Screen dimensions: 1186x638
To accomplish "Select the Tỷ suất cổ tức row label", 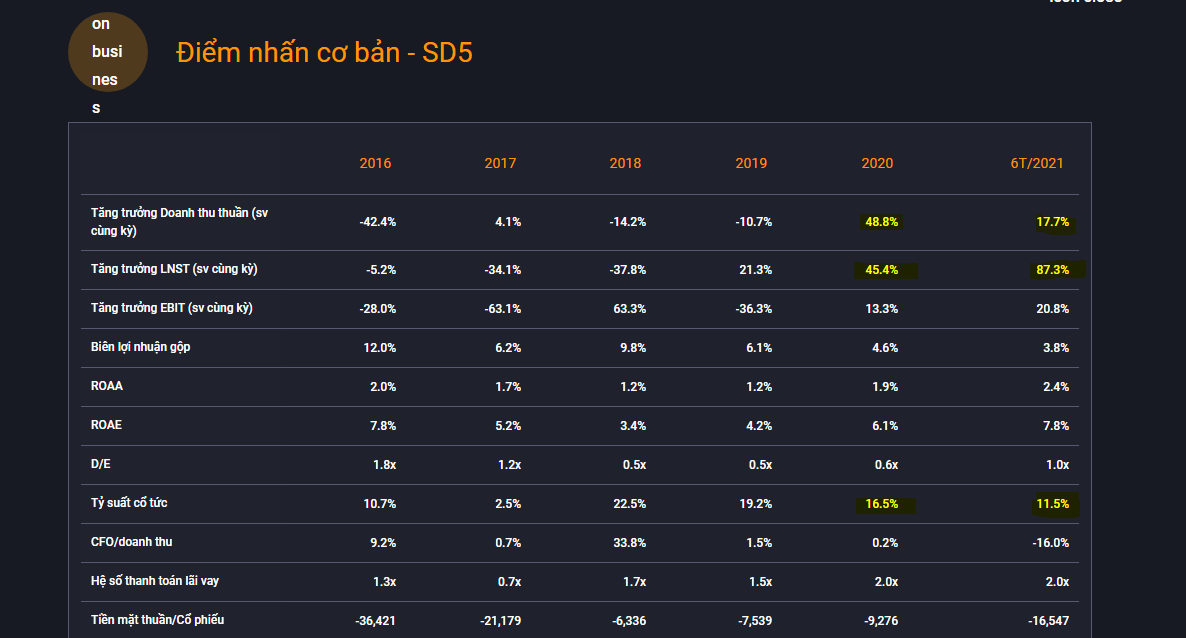I will click(129, 503).
